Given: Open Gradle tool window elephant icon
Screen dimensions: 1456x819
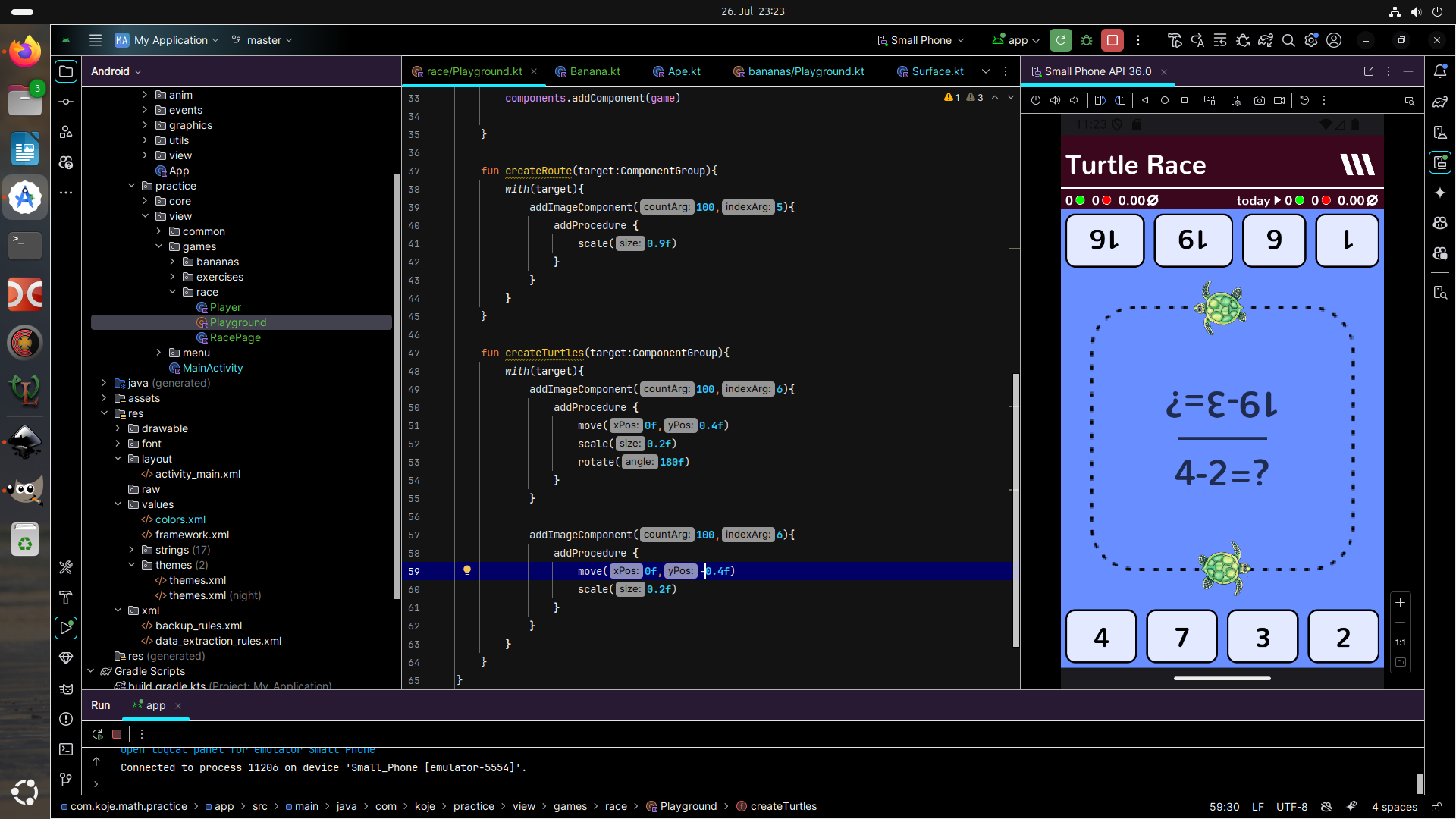Looking at the screenshot, I should click(x=1440, y=102).
